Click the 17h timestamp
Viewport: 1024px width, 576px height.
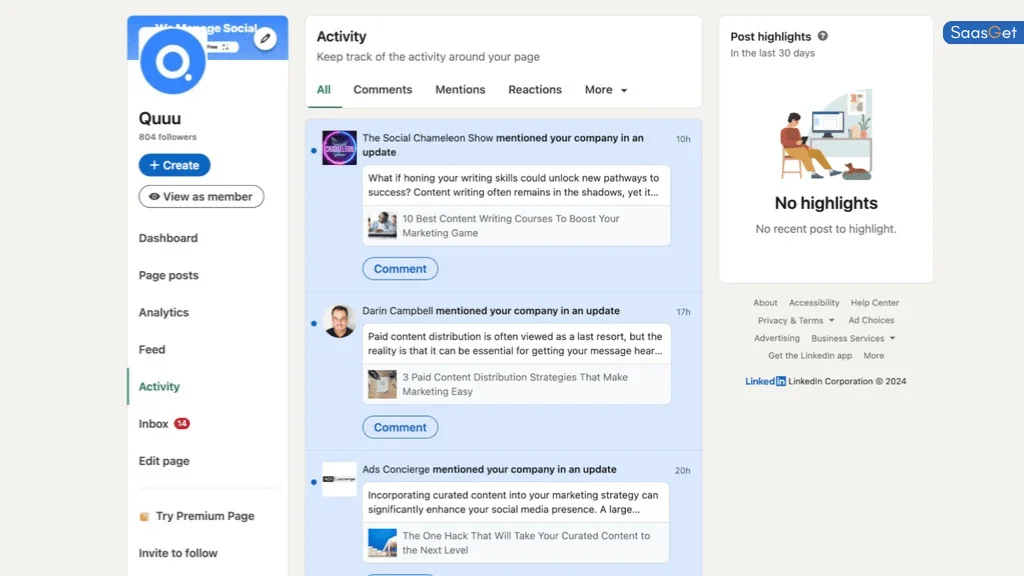click(683, 312)
